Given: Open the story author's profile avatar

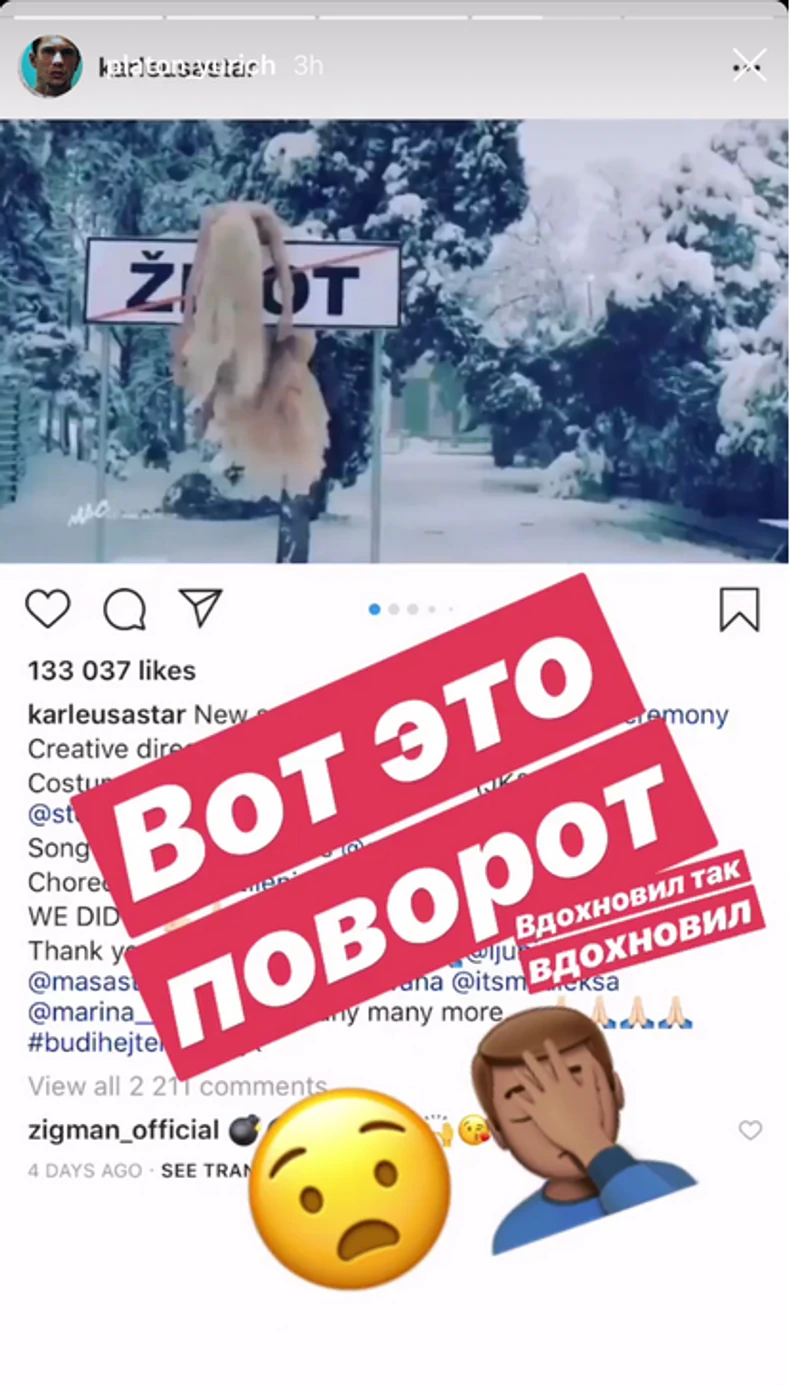Looking at the screenshot, I should [x=50, y=66].
